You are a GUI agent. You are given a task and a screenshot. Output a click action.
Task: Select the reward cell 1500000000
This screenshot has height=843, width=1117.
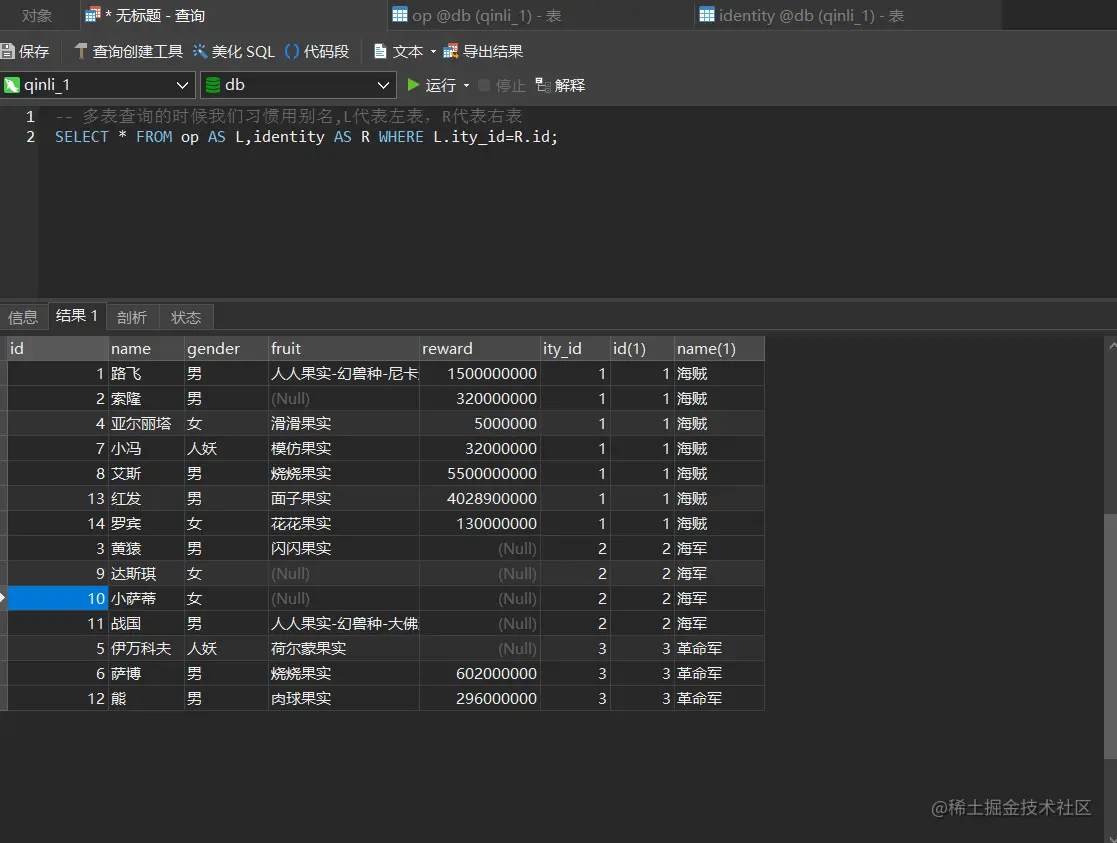(479, 373)
